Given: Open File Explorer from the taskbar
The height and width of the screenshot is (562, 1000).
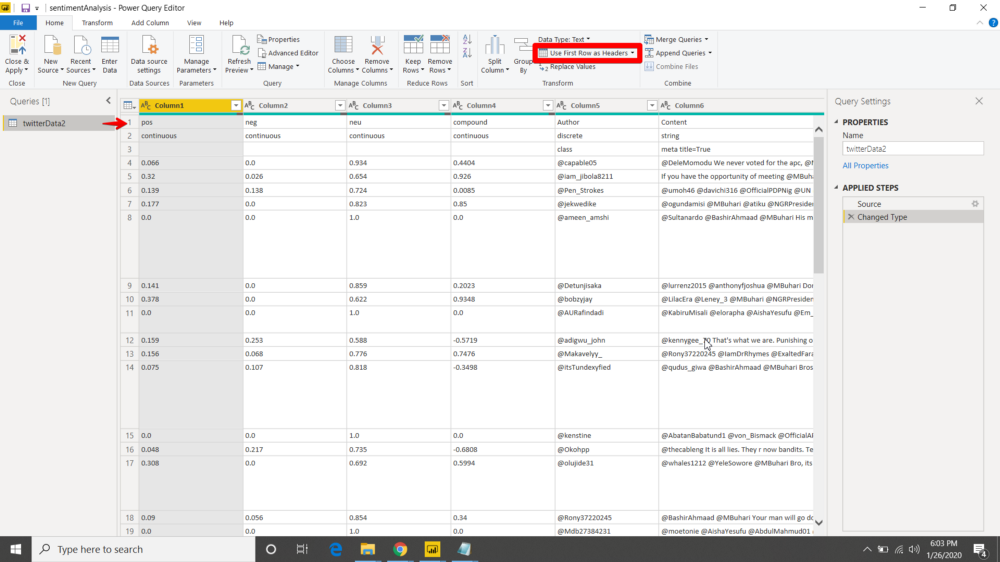Looking at the screenshot, I should (x=367, y=549).
